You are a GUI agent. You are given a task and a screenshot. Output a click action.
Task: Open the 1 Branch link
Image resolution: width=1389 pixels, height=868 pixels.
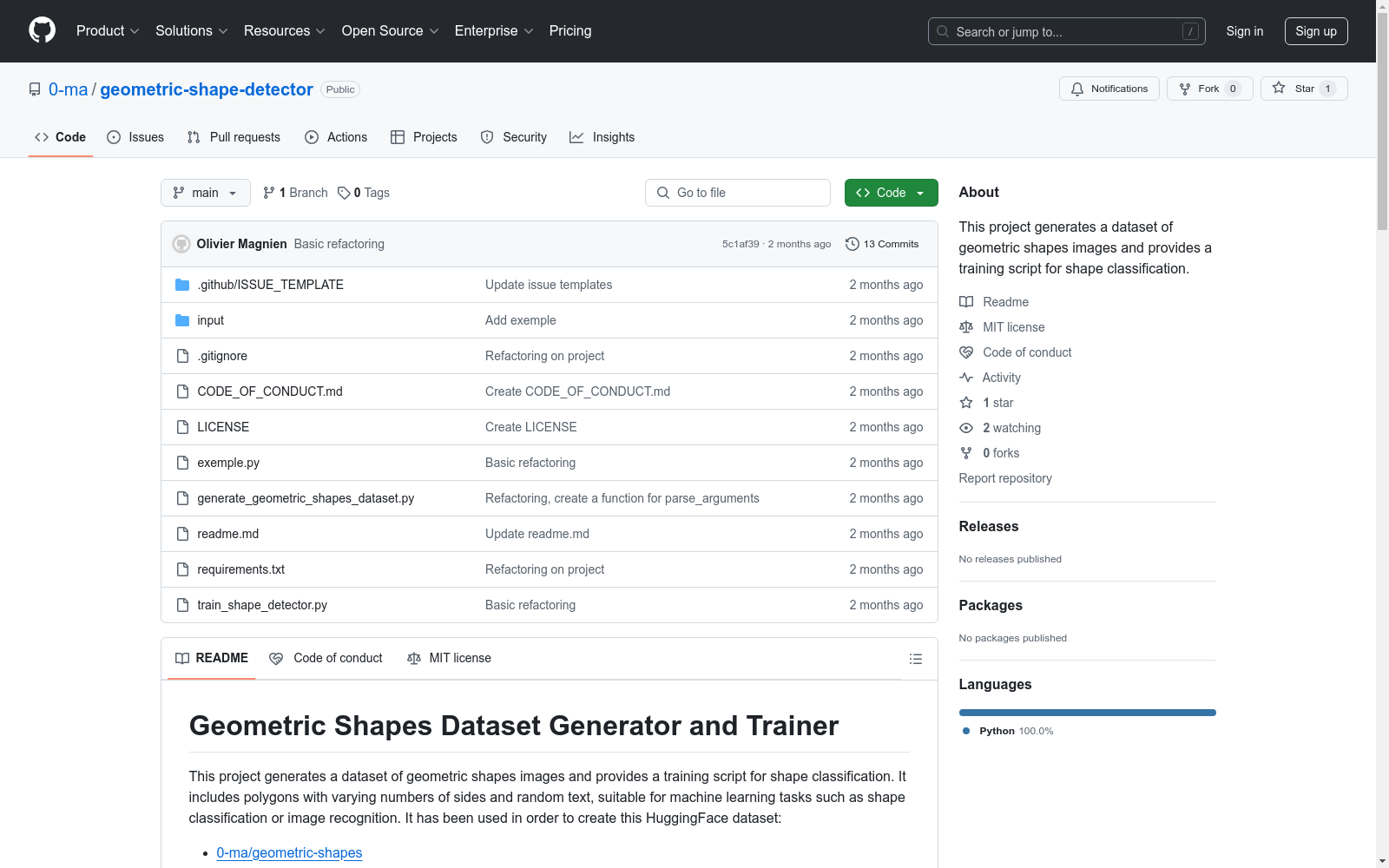click(295, 193)
